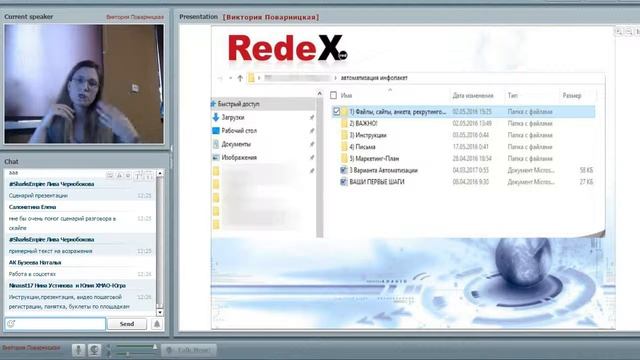Click chat message Сценарий презентации

pos(38,196)
